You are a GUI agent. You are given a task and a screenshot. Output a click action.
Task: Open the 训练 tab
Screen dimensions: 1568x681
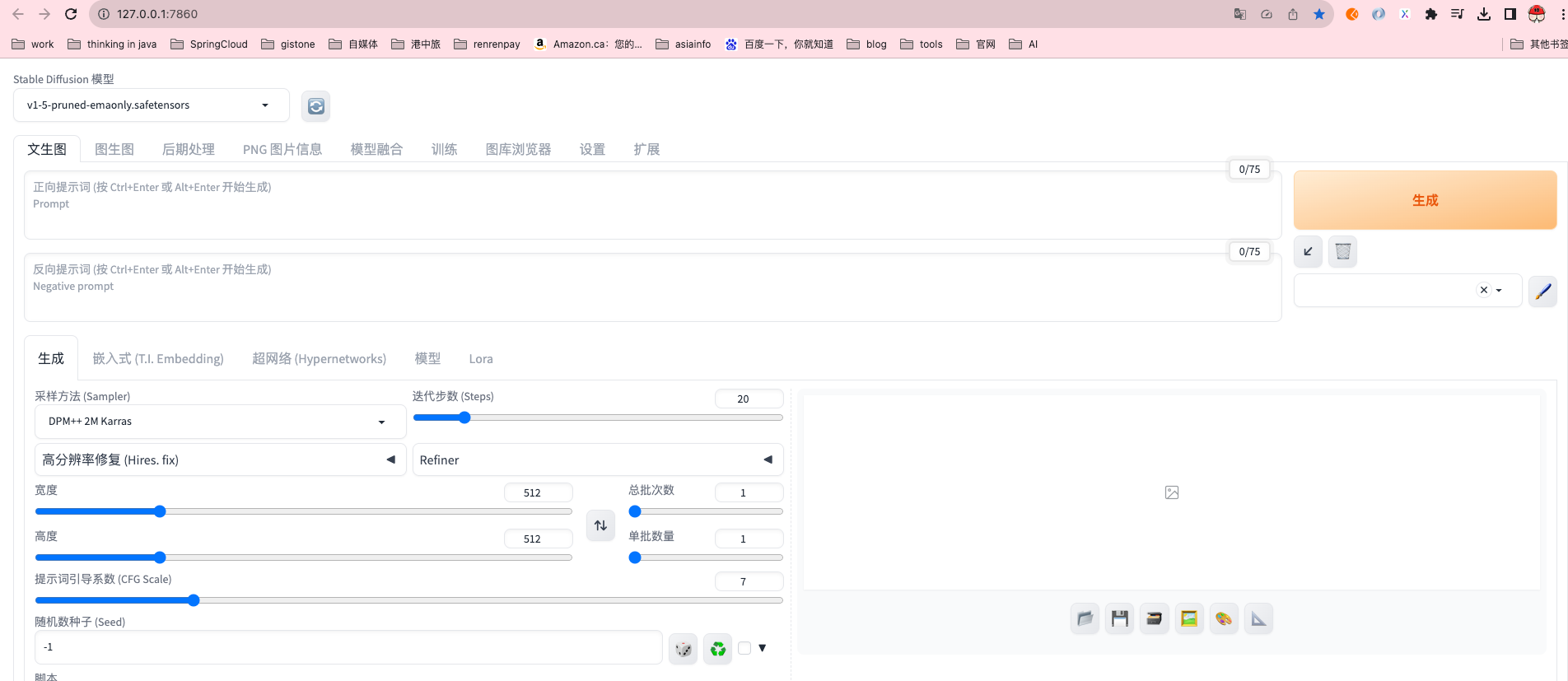pos(445,149)
